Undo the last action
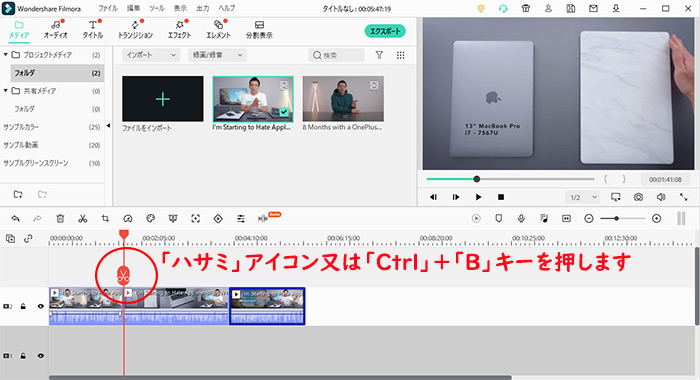The image size is (700, 380). coord(15,218)
